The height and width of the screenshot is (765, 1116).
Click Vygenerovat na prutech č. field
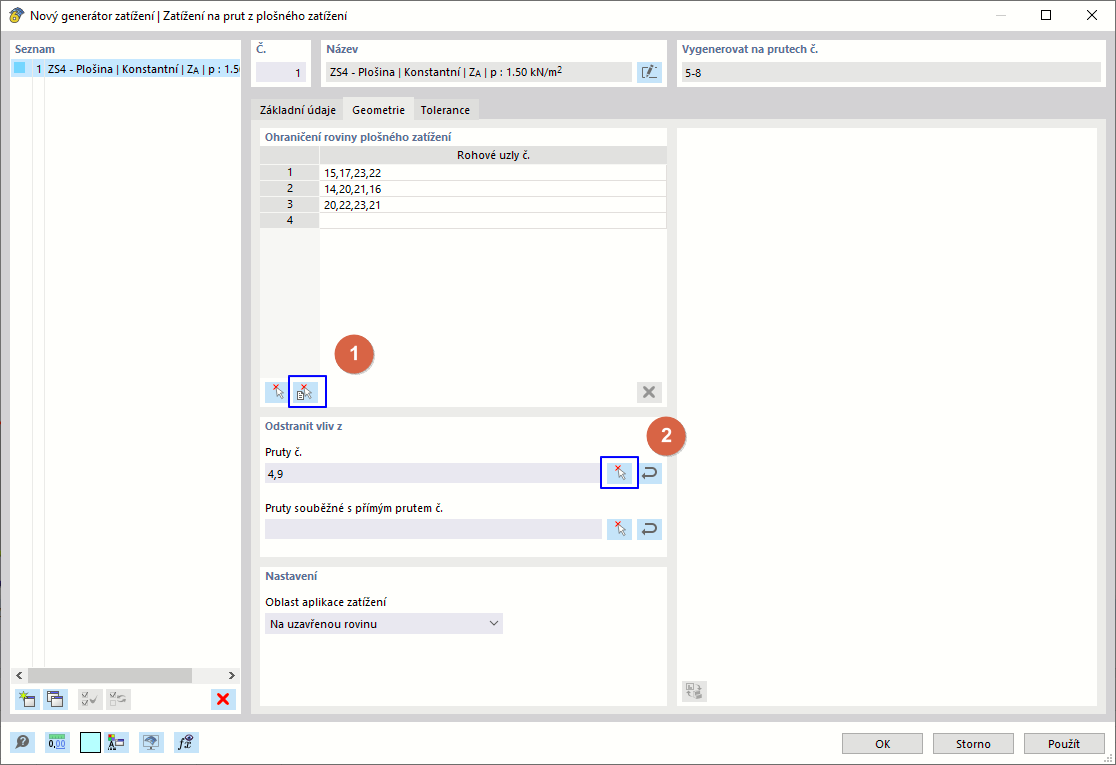click(x=891, y=73)
